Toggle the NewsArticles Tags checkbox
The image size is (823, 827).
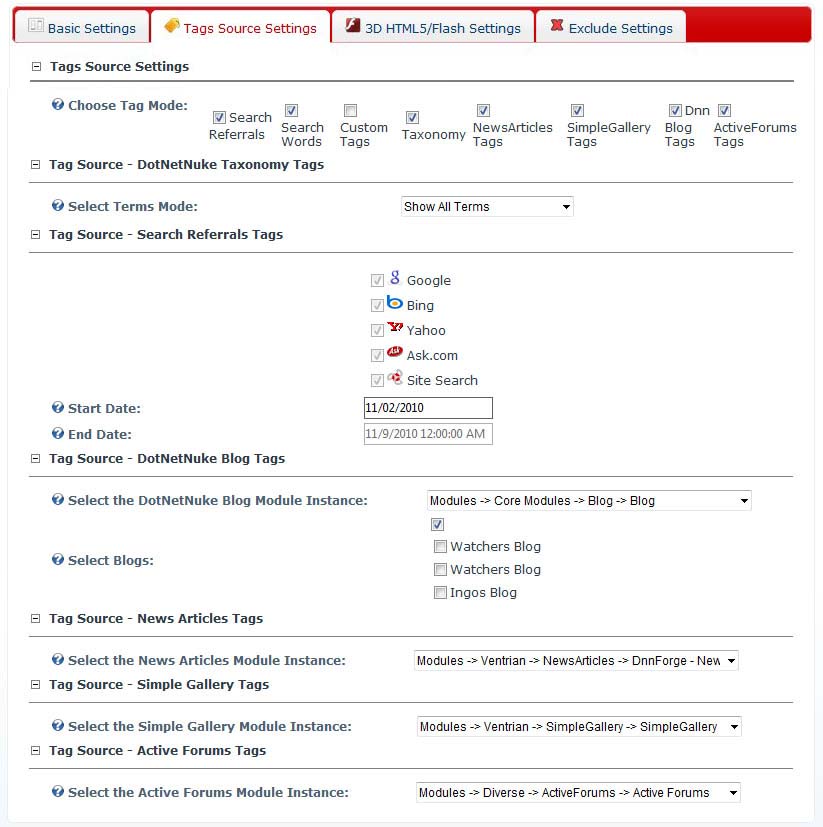pos(483,110)
